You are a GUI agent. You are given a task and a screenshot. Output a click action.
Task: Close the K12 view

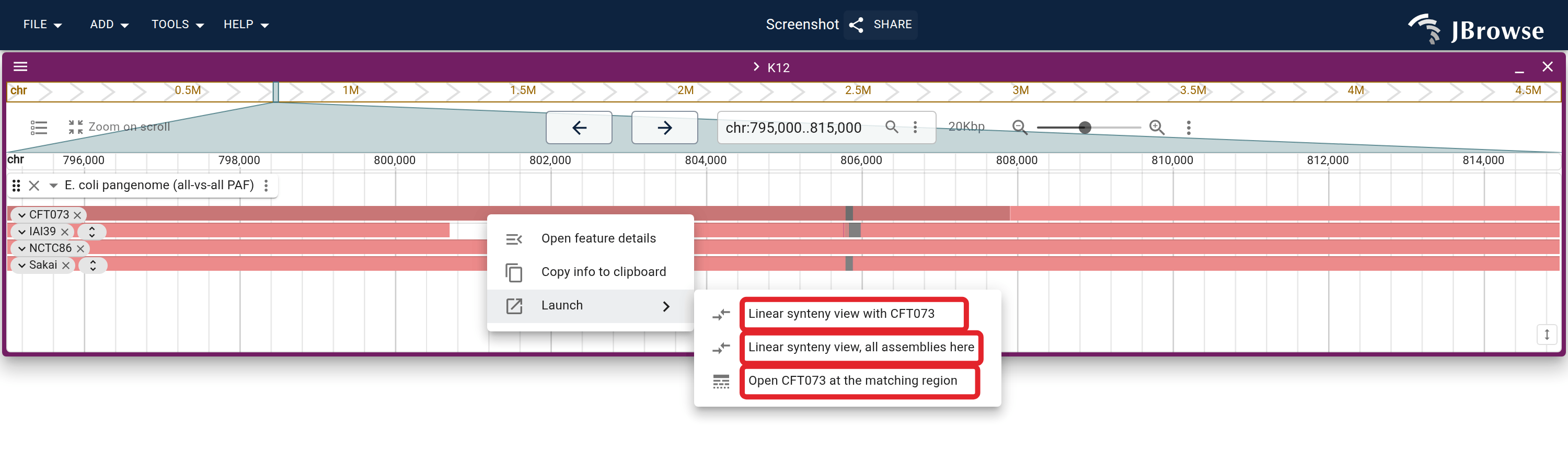[1547, 66]
